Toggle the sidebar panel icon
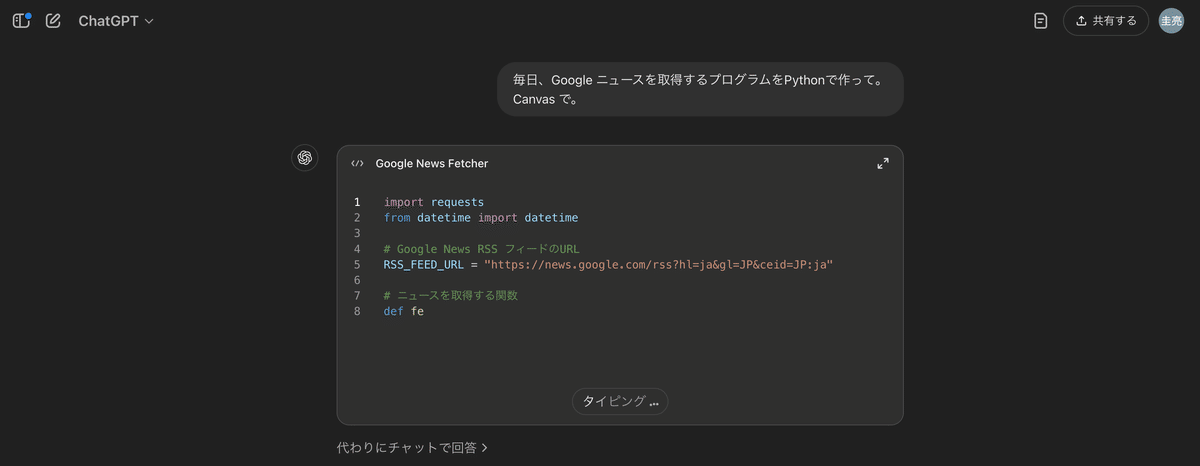Screen dimensions: 1200x466 click(21, 20)
